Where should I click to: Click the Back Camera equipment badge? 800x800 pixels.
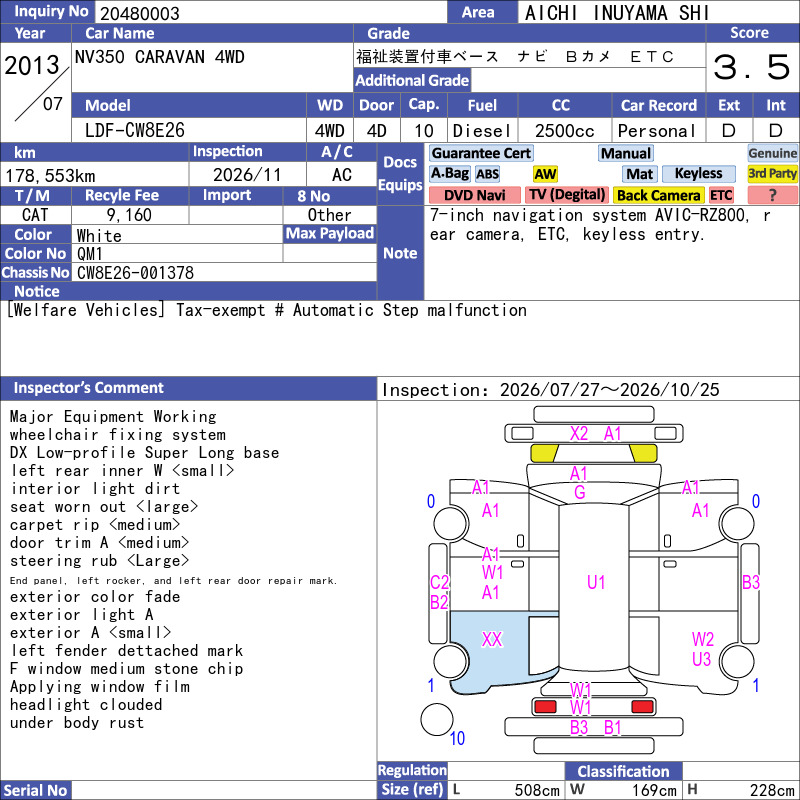(658, 195)
